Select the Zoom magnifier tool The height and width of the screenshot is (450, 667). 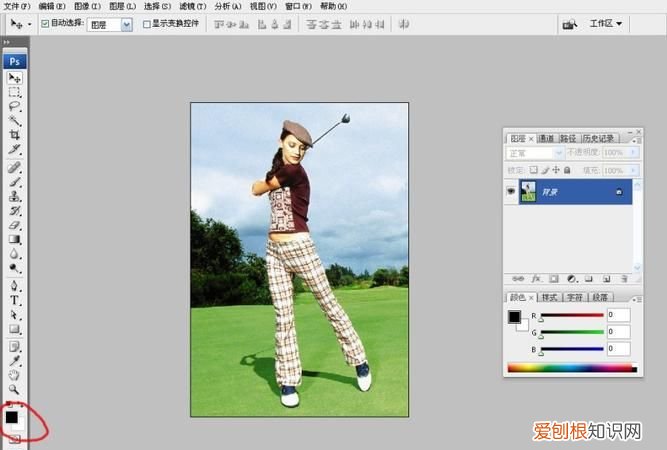15,389
